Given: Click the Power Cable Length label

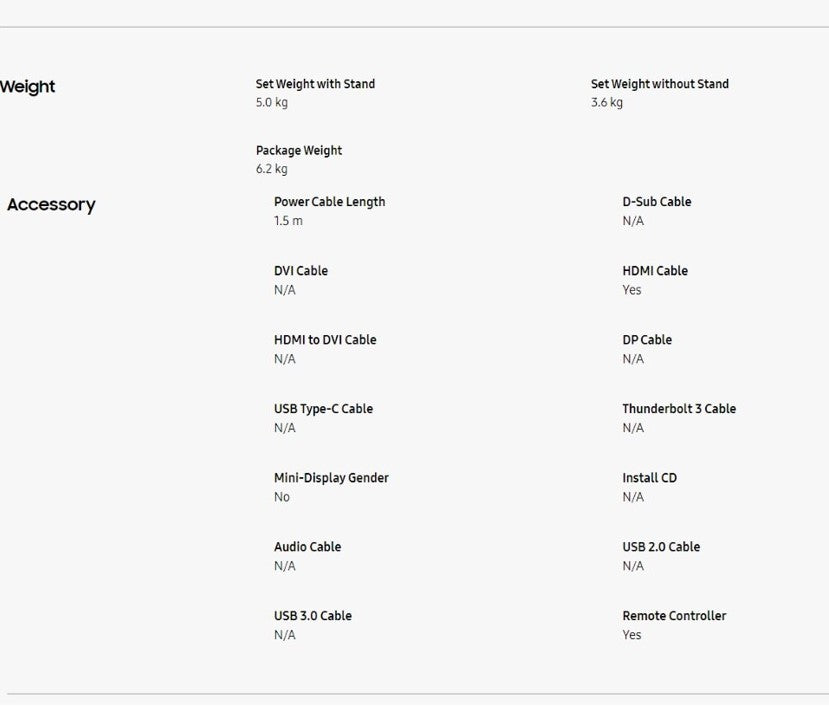Looking at the screenshot, I should (x=329, y=202).
